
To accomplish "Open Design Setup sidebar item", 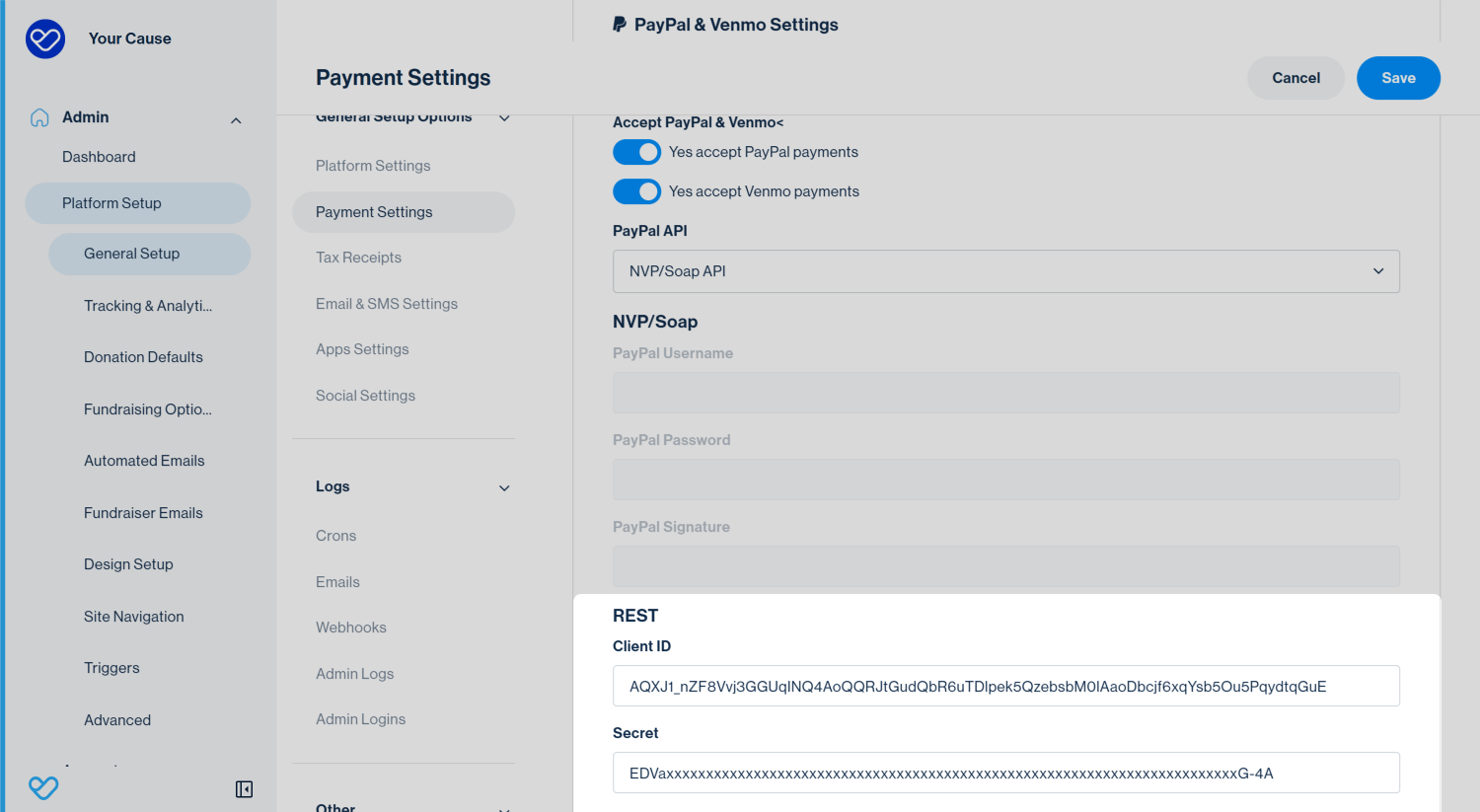I will [128, 564].
